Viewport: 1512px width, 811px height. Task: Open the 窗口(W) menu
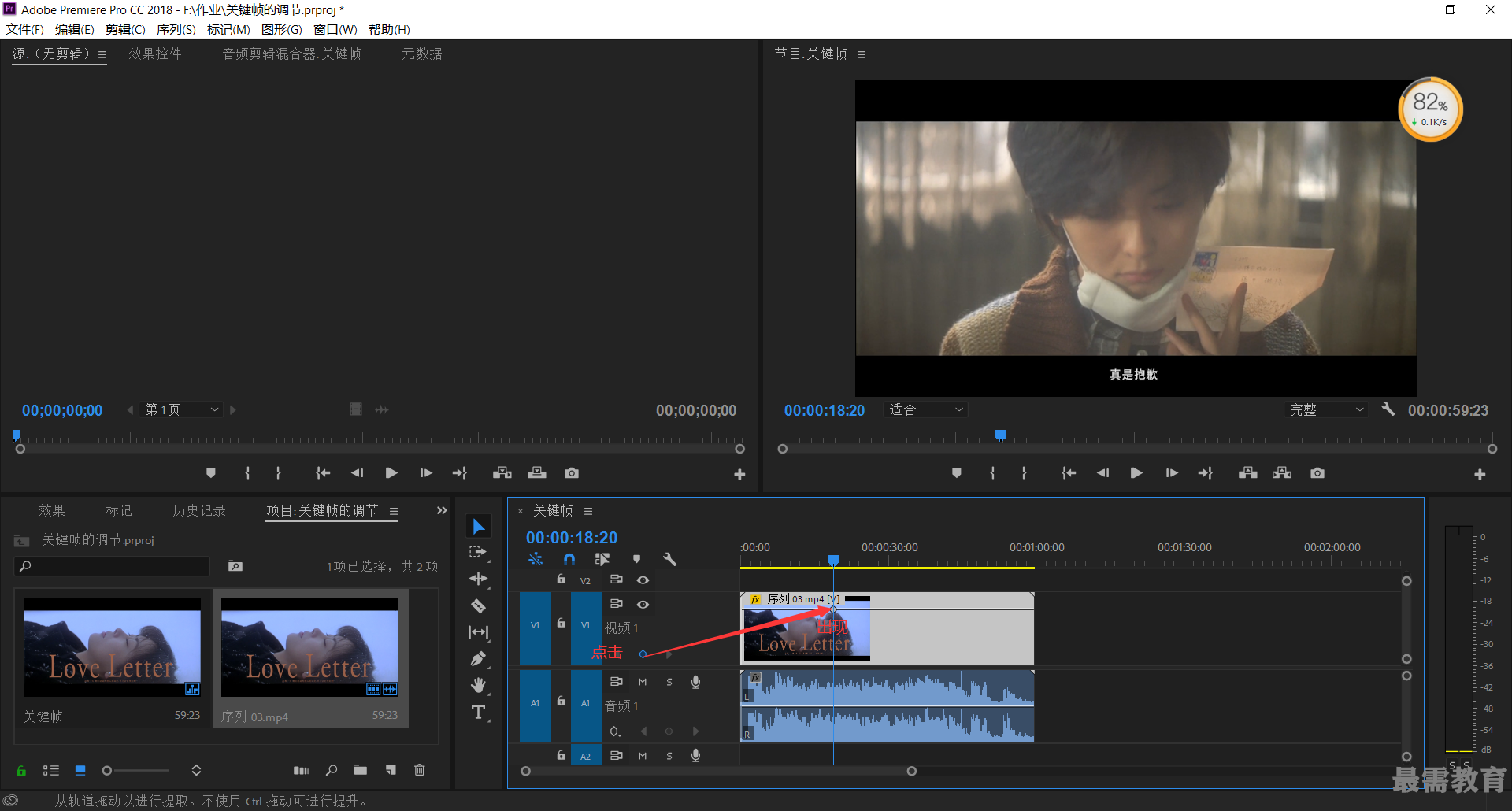[335, 29]
